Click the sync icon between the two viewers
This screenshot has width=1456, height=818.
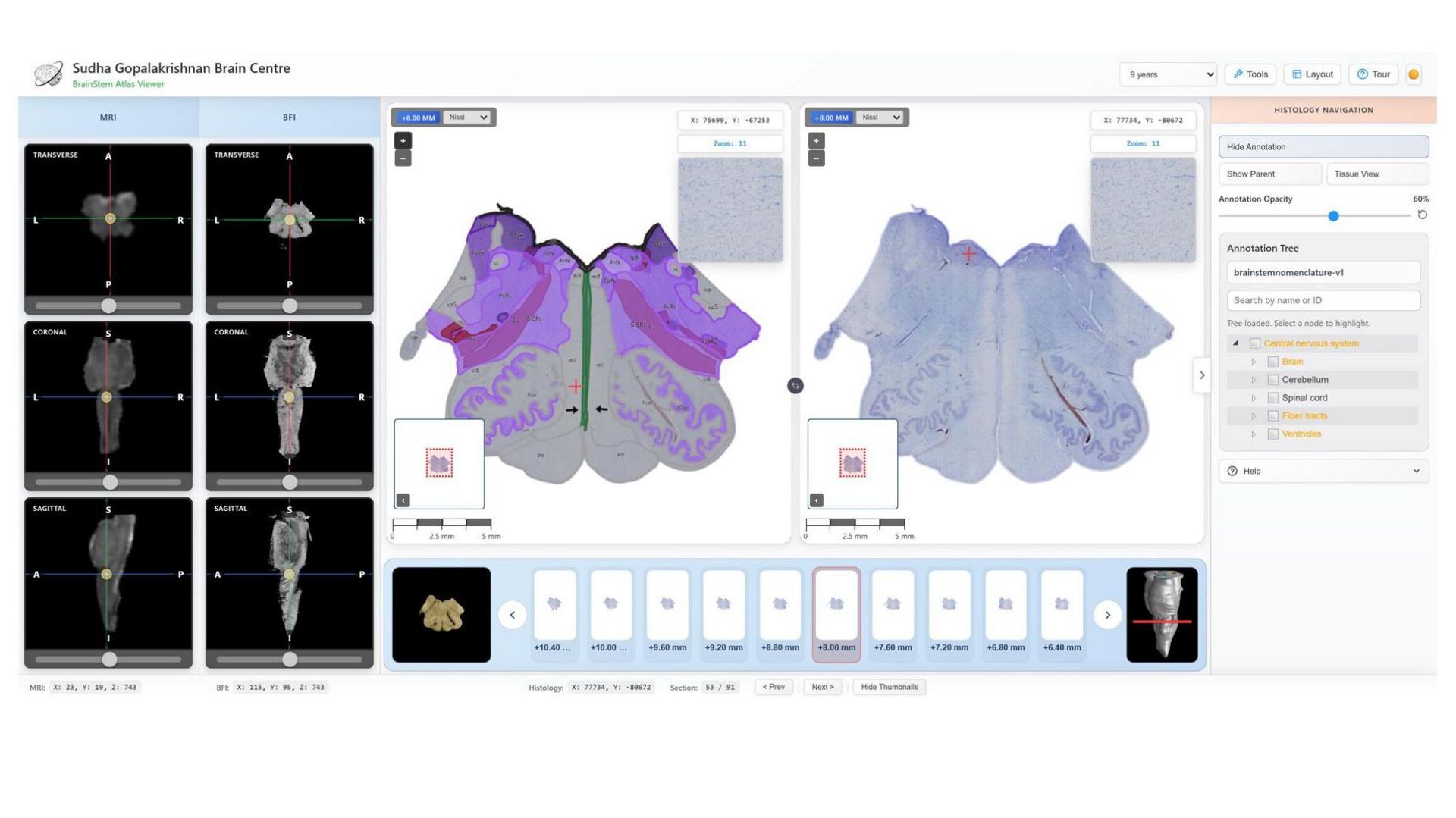795,386
